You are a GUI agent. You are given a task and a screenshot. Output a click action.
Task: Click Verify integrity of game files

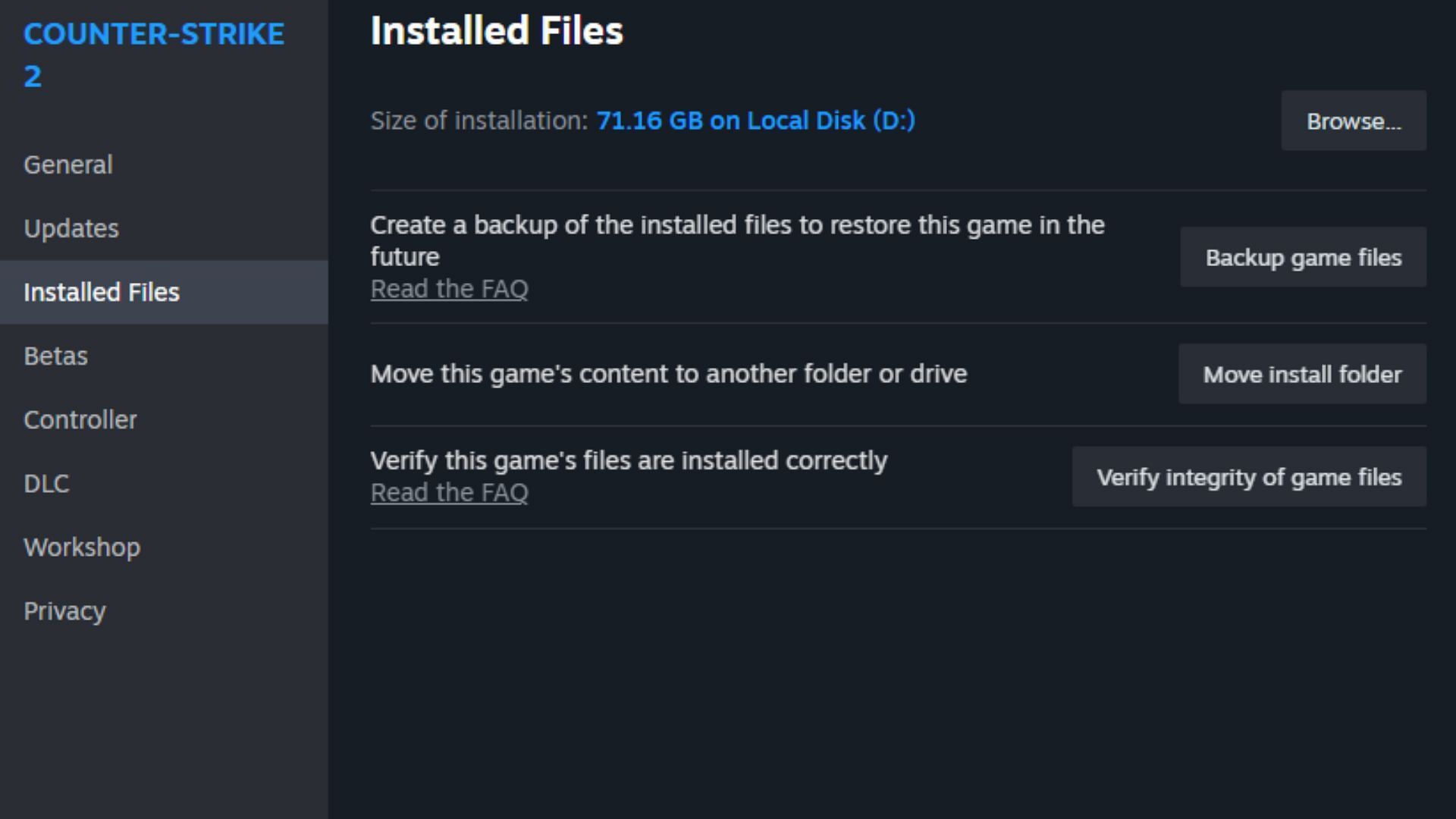(x=1249, y=476)
